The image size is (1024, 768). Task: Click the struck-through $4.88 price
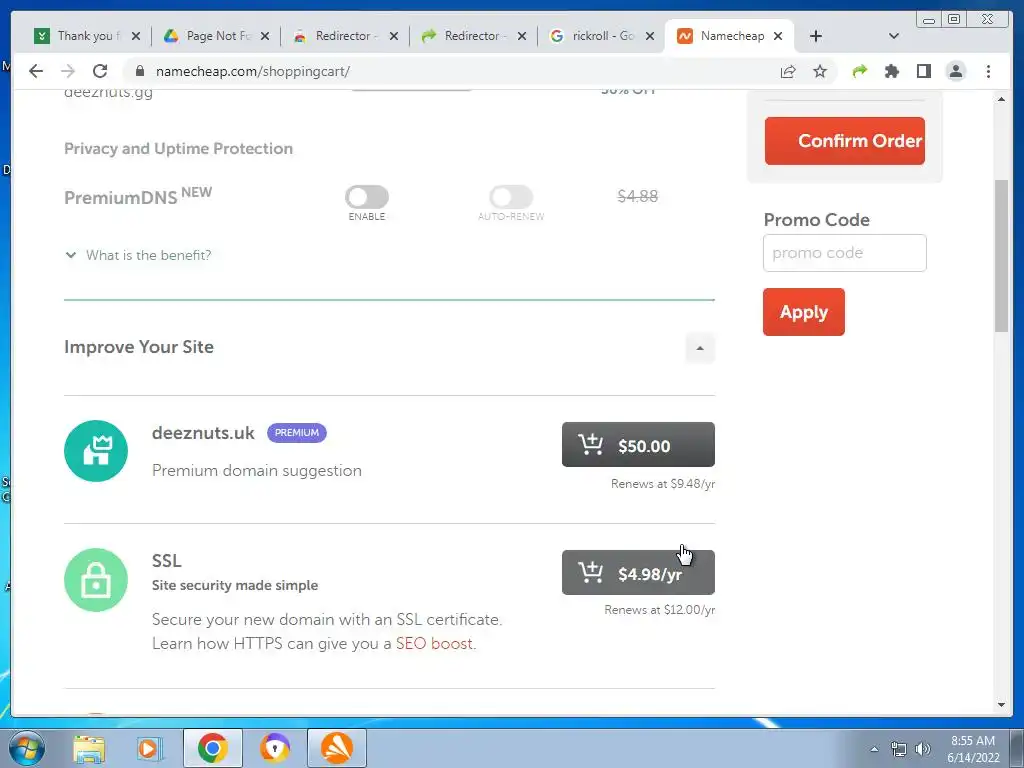pos(637,197)
